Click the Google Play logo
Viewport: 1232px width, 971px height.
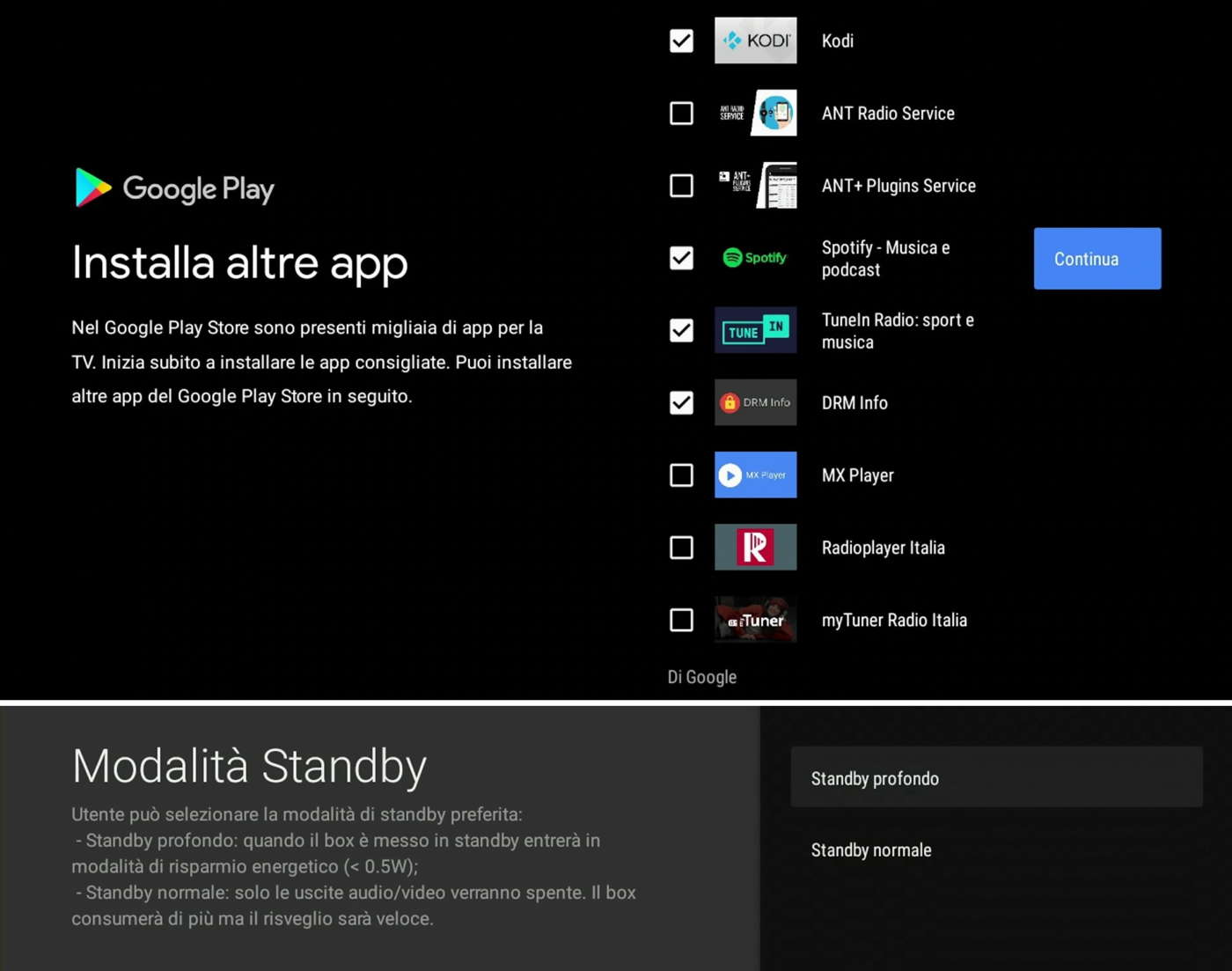(175, 188)
